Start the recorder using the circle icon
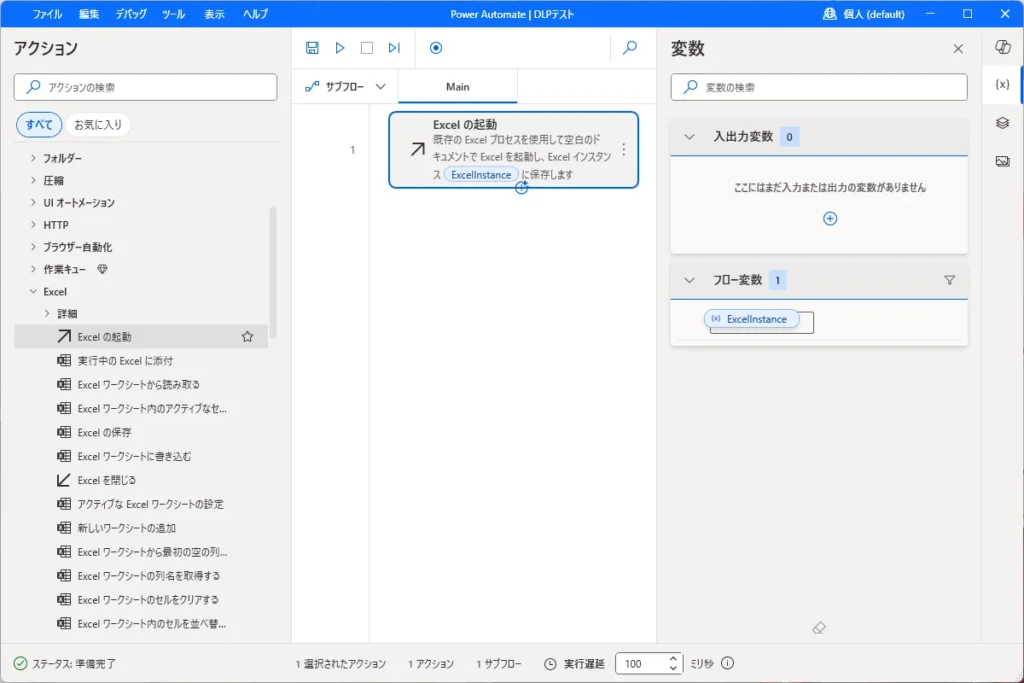 click(x=436, y=48)
